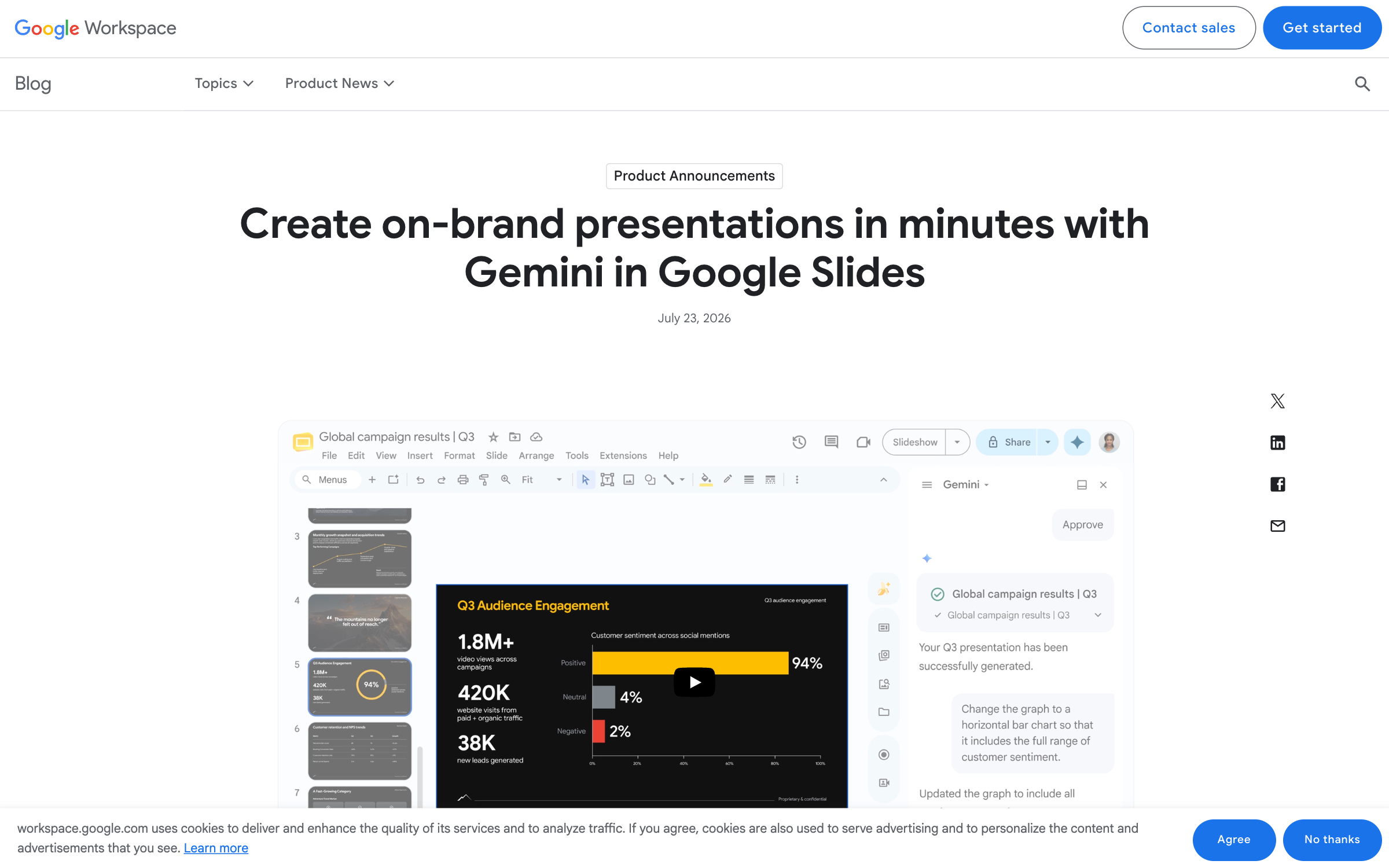1389x868 pixels.
Task: Share the article on LinkedIn
Action: click(x=1277, y=443)
